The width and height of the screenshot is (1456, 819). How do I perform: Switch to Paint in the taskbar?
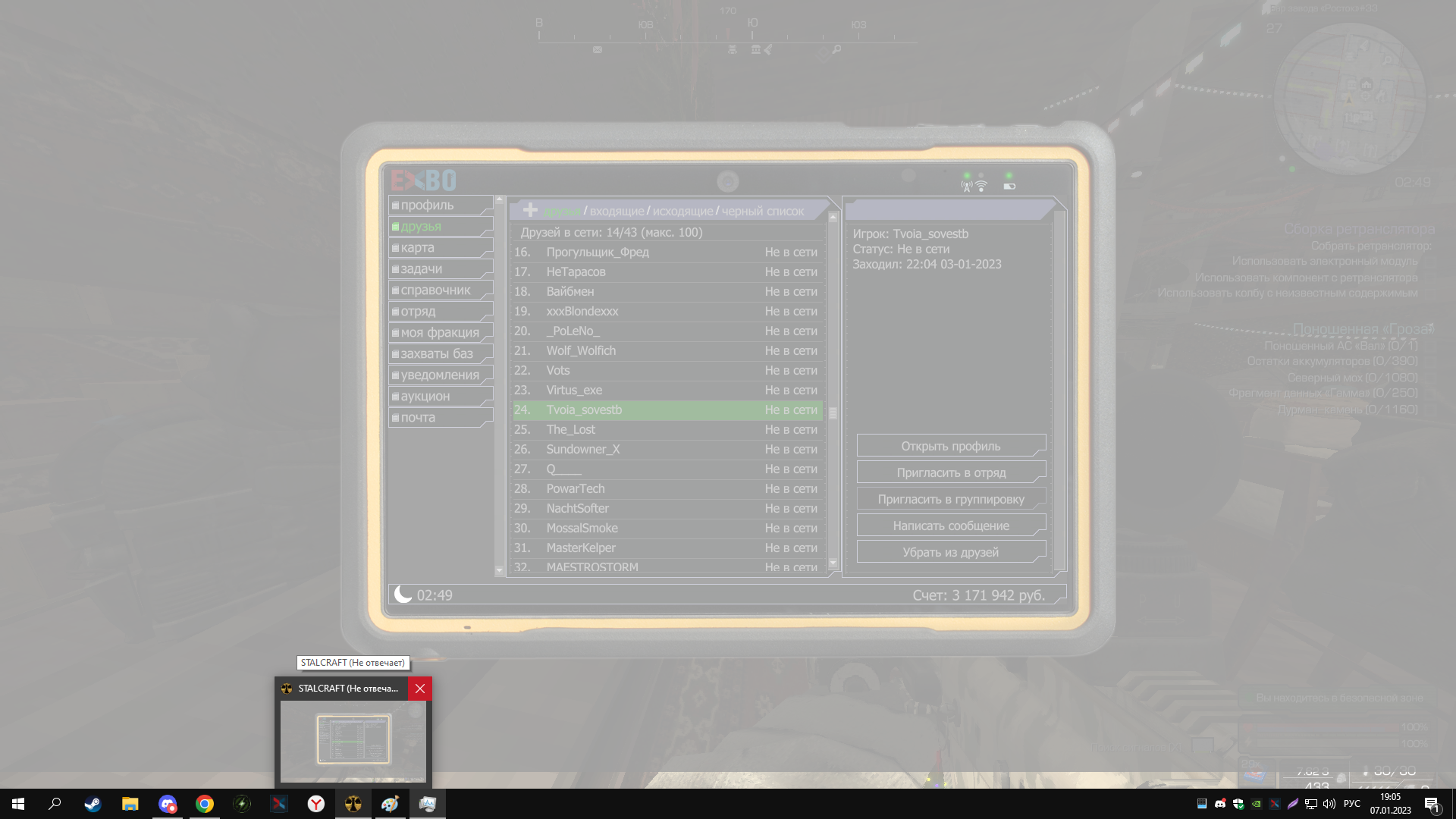pos(391,804)
